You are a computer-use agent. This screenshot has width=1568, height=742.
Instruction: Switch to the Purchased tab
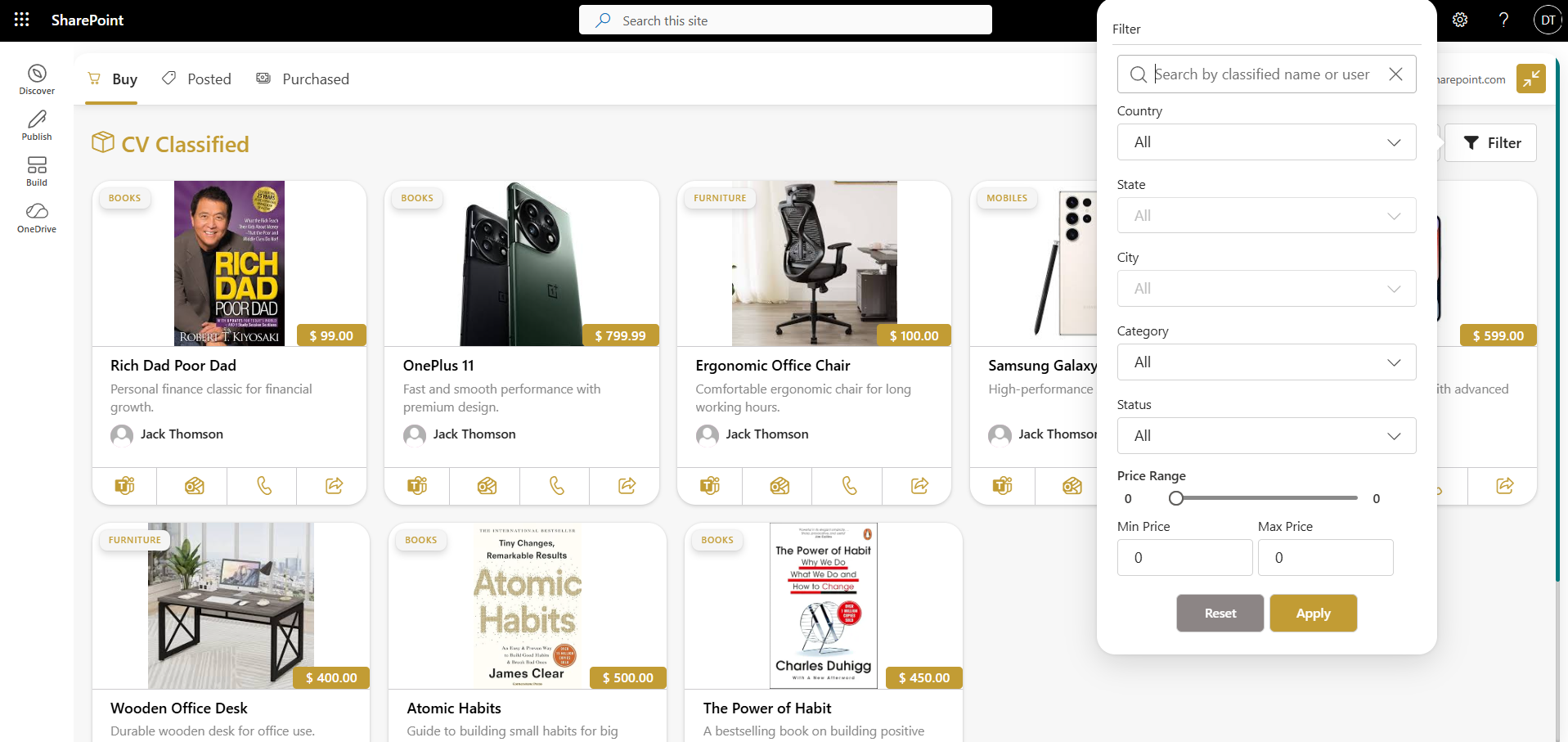pos(303,79)
